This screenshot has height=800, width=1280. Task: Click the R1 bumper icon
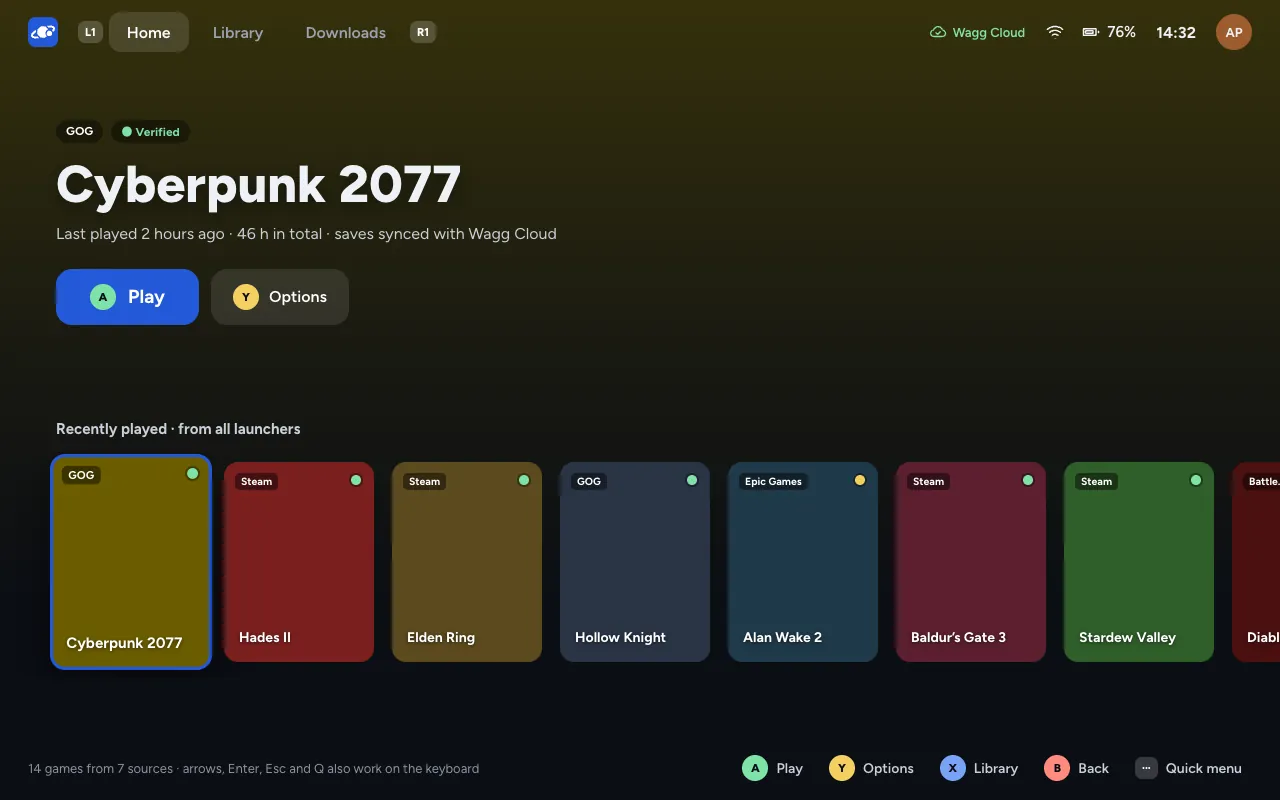(x=423, y=32)
